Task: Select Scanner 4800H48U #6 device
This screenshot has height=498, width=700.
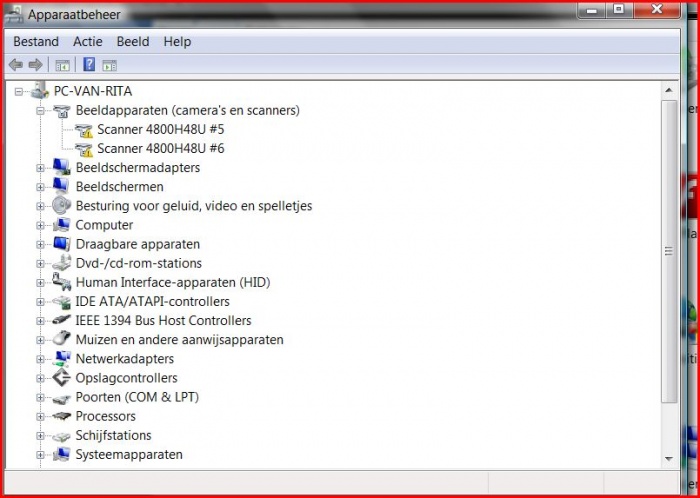Action: [x=161, y=149]
